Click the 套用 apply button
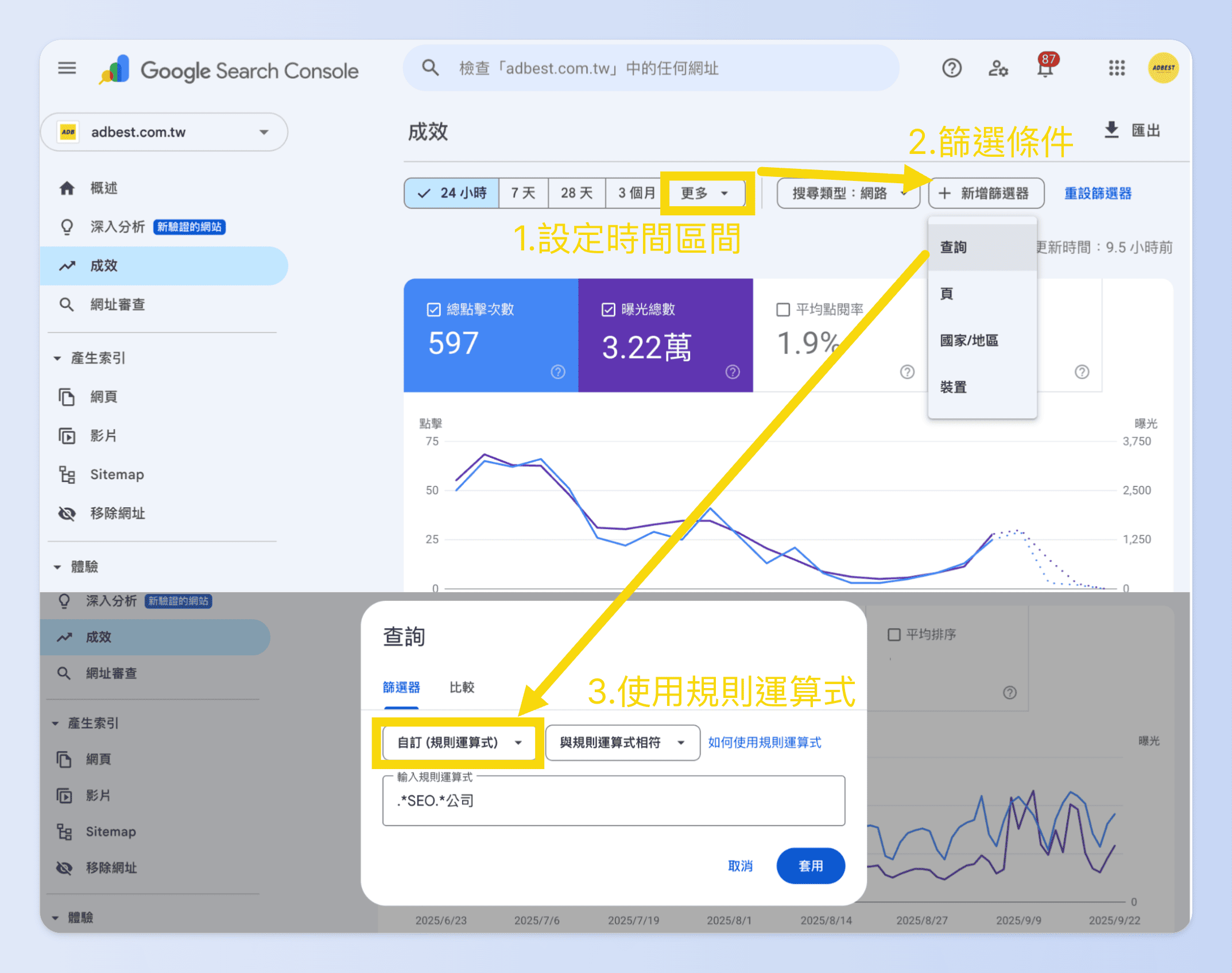 pos(810,866)
